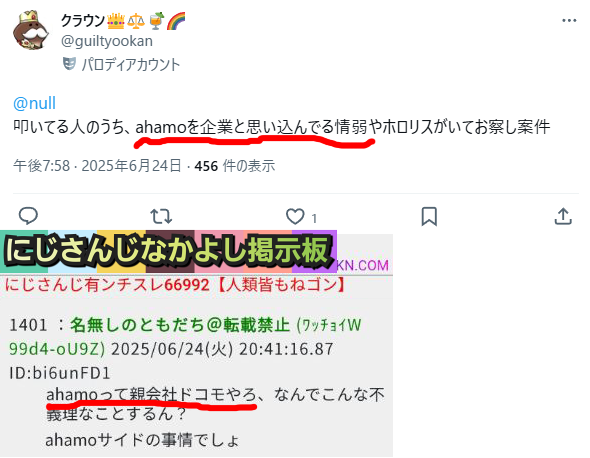Click the poster name 名無しのともだち@転載禁止
The height and width of the screenshot is (458, 590).
pyautogui.click(x=180, y=325)
